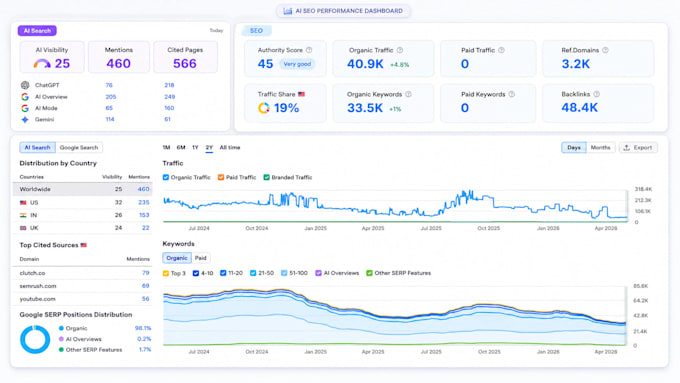Click the US flag beside Traffic Share
Viewport: 680px width, 383px height.
[x=301, y=94]
